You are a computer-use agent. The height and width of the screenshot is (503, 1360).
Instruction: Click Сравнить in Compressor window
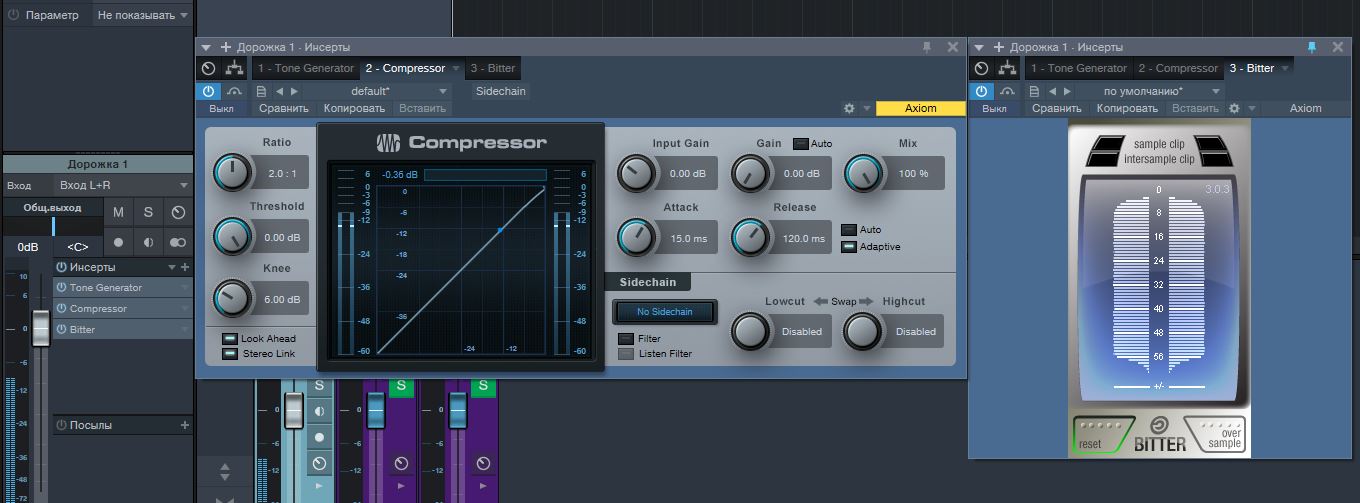click(284, 108)
